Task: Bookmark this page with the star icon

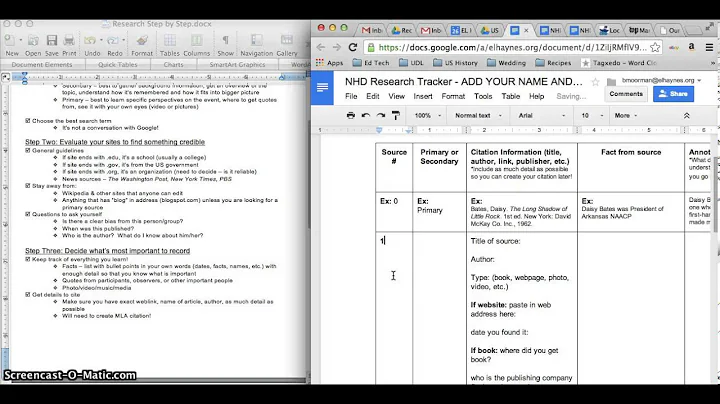Action: (655, 47)
